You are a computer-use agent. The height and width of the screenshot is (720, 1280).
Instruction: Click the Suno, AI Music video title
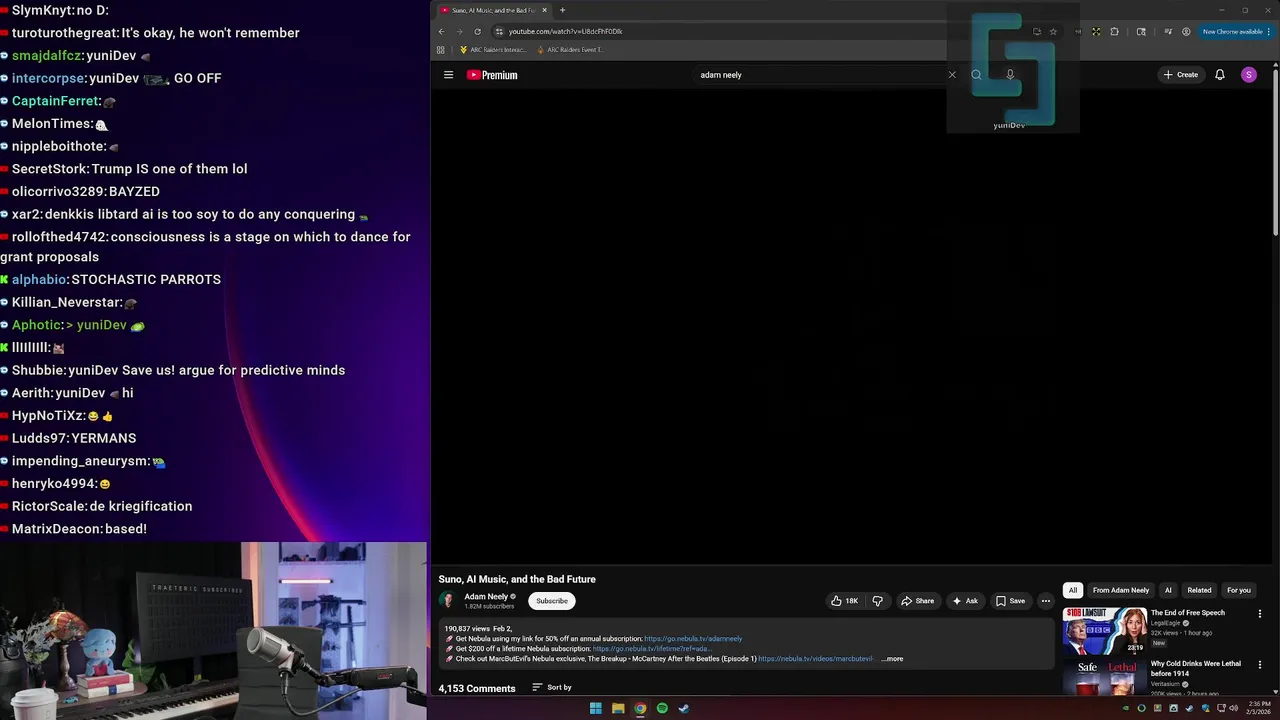pos(517,579)
